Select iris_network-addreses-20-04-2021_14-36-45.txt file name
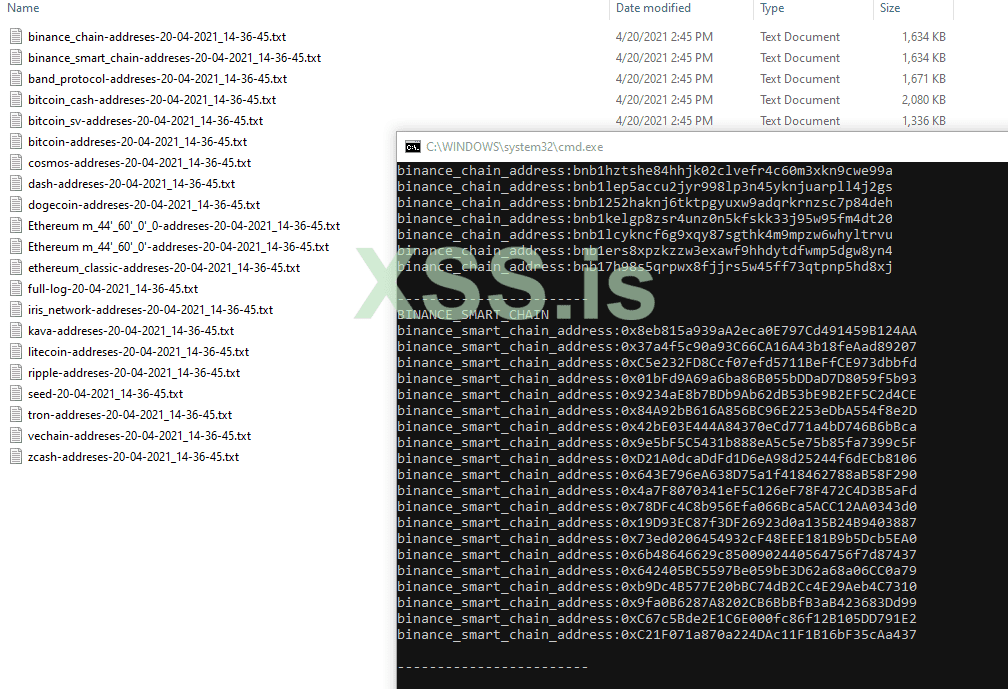Viewport: 1008px width, 689px height. tap(150, 310)
